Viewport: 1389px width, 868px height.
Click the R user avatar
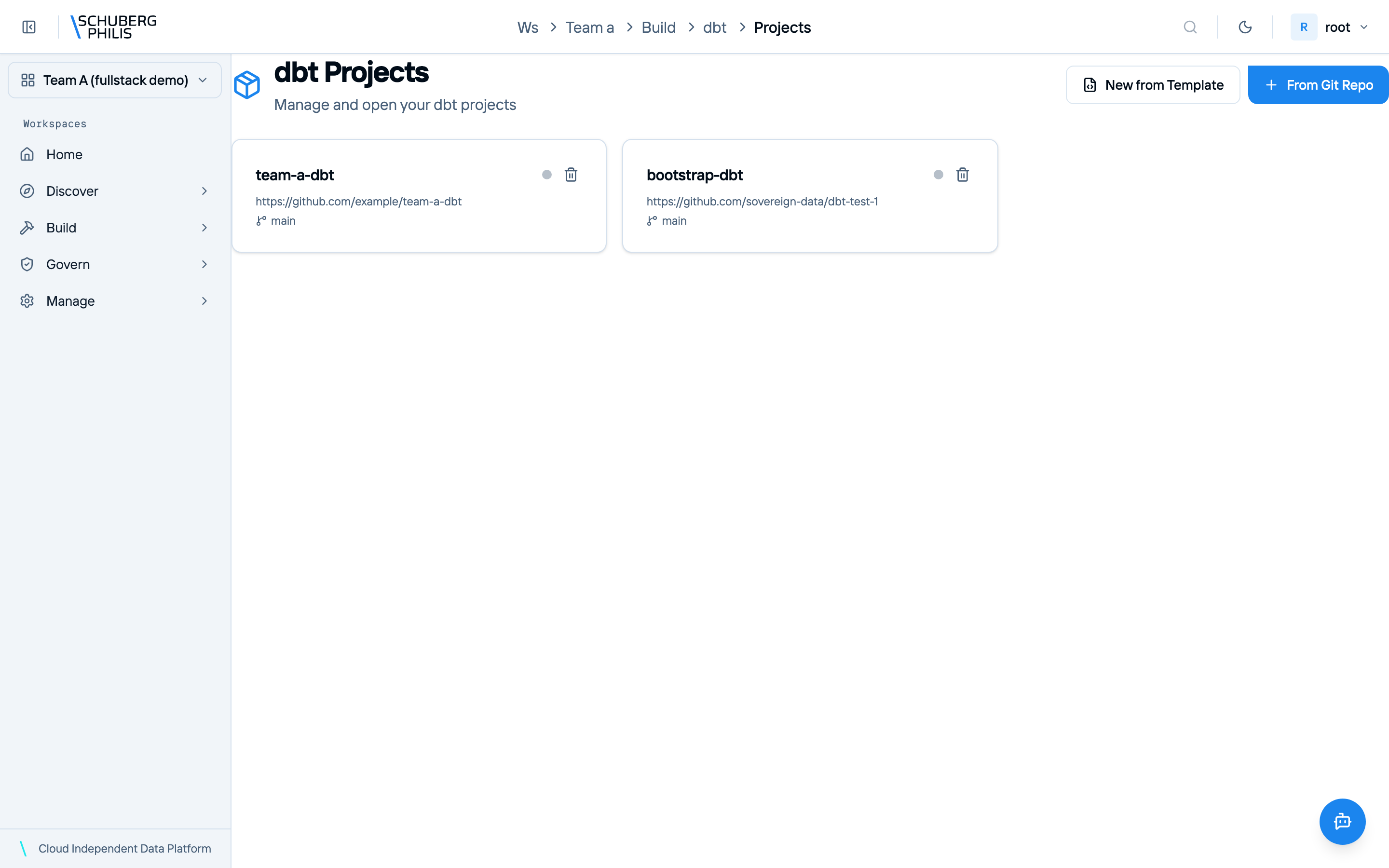point(1304,27)
